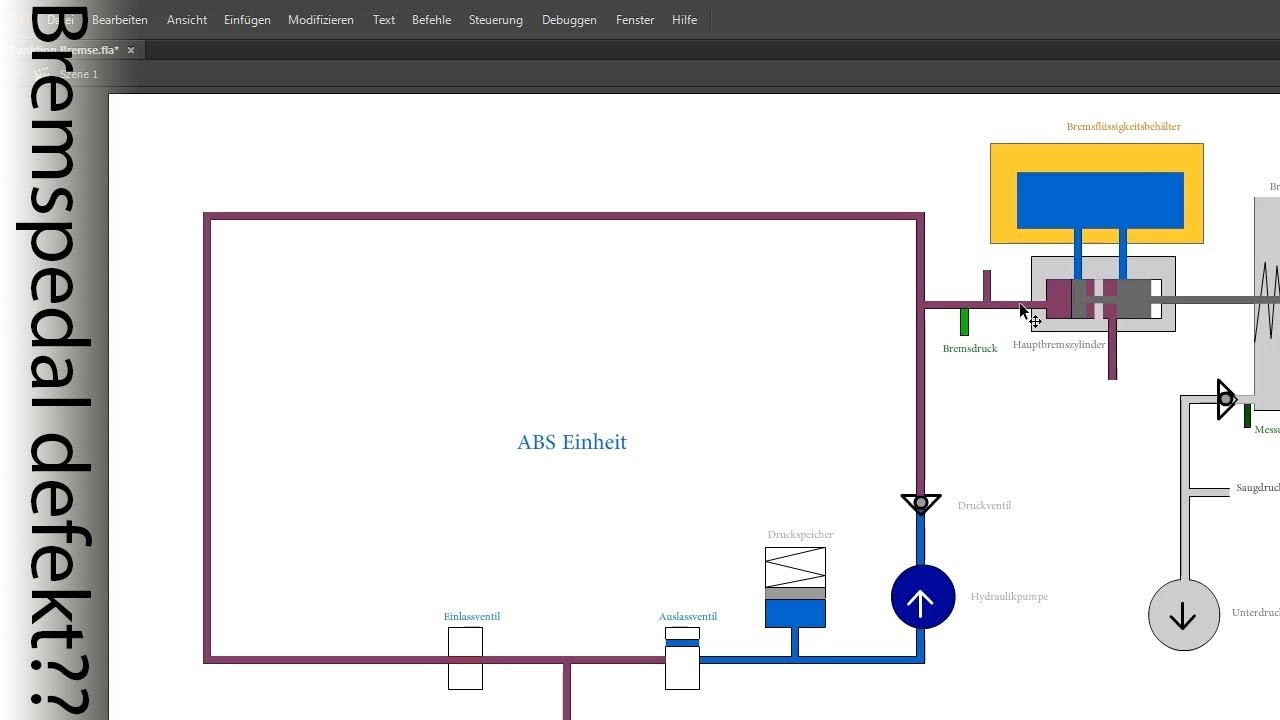Select the Hauptbremszylinder cylinder graphic
Screen dimensions: 1280x720
tap(1103, 294)
